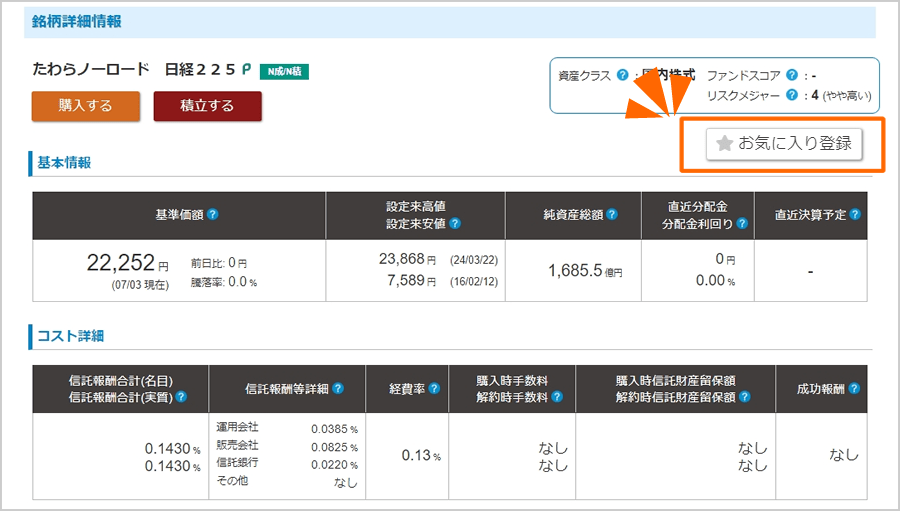Image resolution: width=900 pixels, height=511 pixels.
Task: Click the (16/02/12) date text
Action: click(x=474, y=281)
